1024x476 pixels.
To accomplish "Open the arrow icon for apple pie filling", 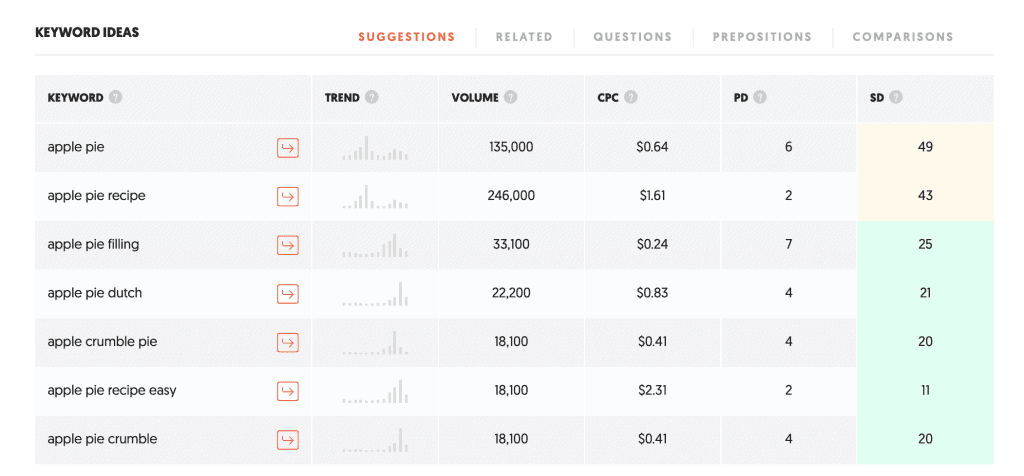I will point(287,245).
